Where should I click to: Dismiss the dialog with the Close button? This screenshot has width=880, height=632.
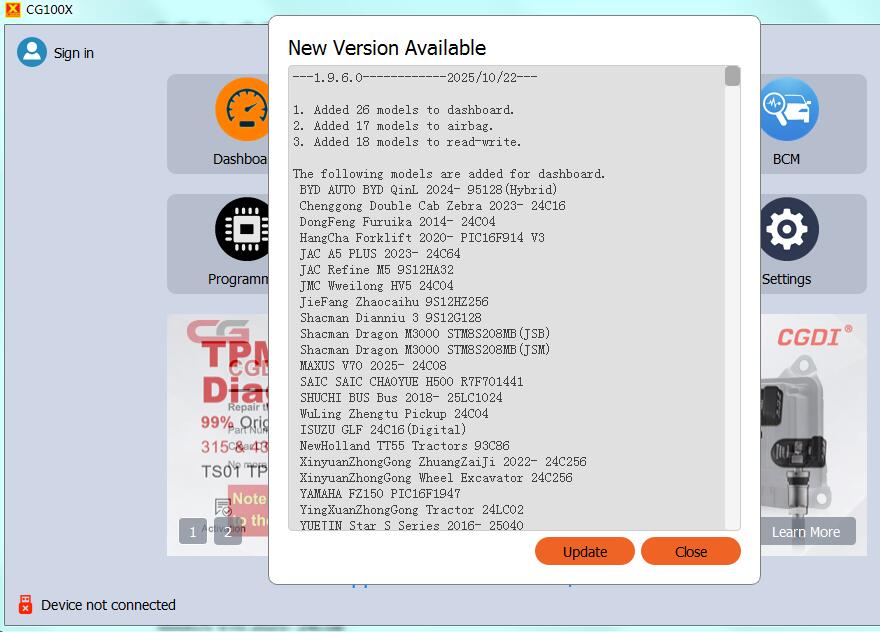pos(690,551)
